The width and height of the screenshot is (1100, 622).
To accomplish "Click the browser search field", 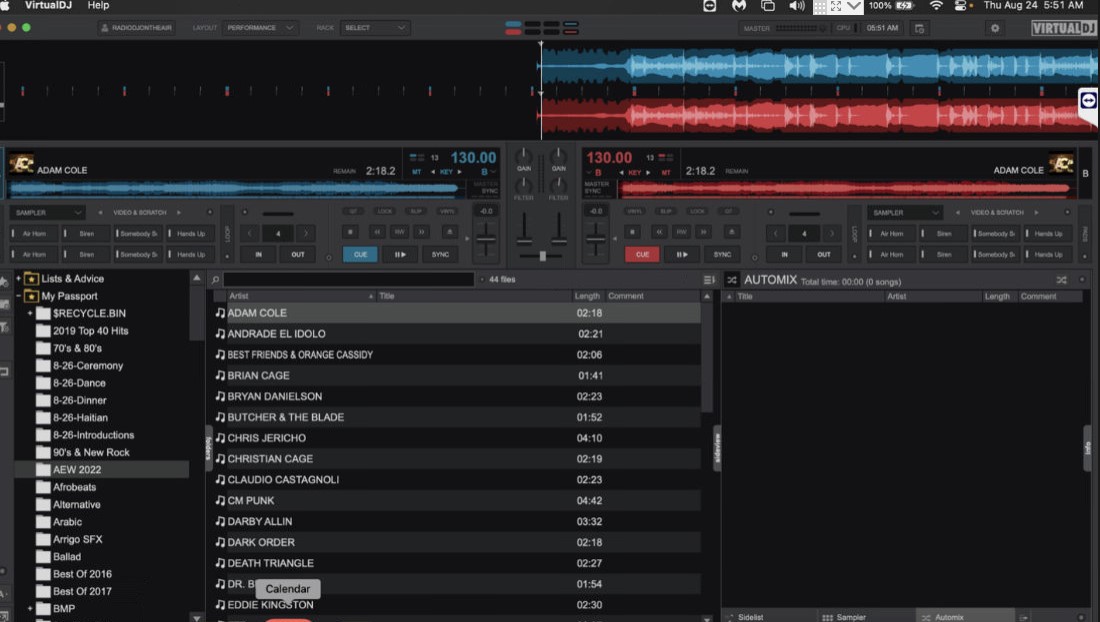I will pos(349,279).
